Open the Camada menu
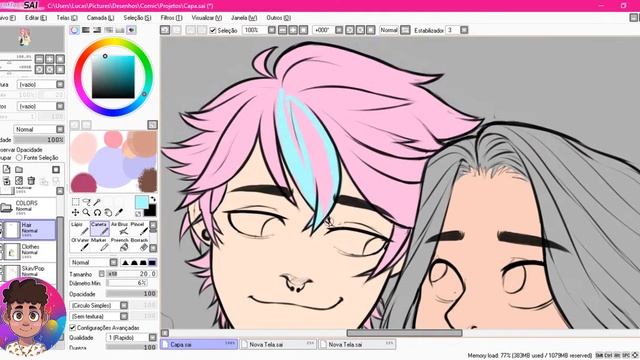 click(100, 18)
